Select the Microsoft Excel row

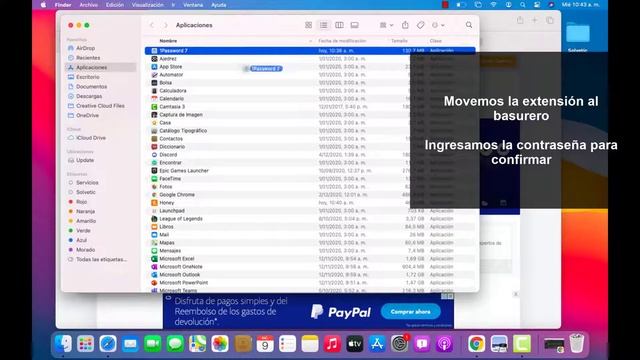point(310,259)
